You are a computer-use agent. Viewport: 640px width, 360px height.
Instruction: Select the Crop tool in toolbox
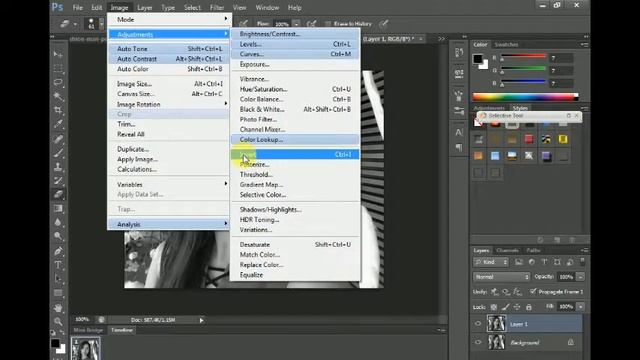click(58, 110)
